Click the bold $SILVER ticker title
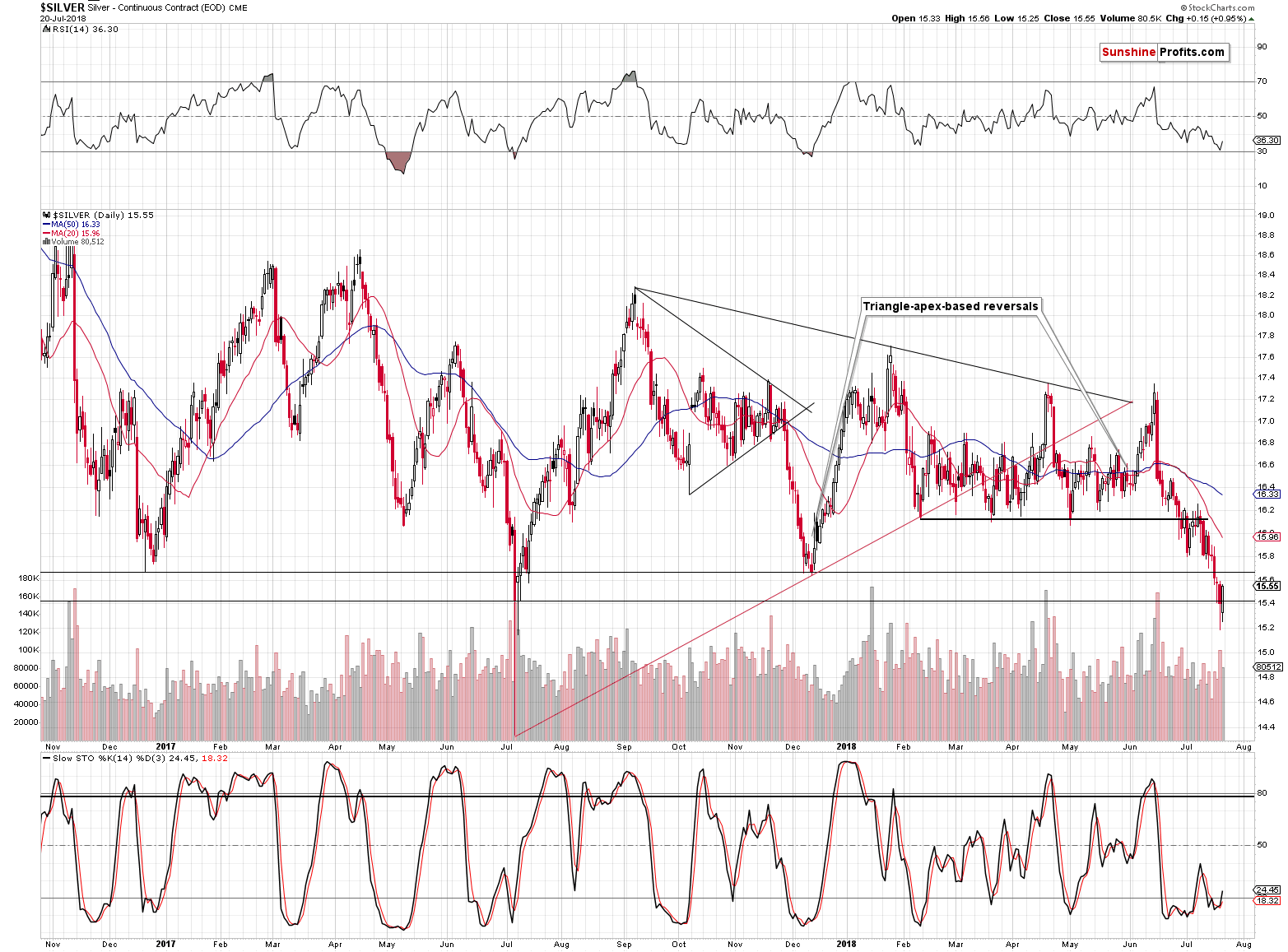 coord(62,7)
